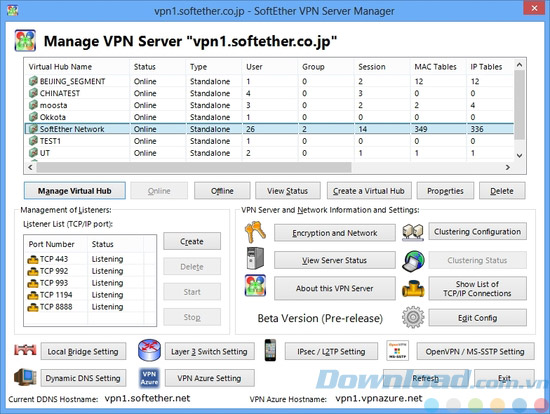
Task: Click the bridge icon beside Local Bridge Setting
Action: 25,350
